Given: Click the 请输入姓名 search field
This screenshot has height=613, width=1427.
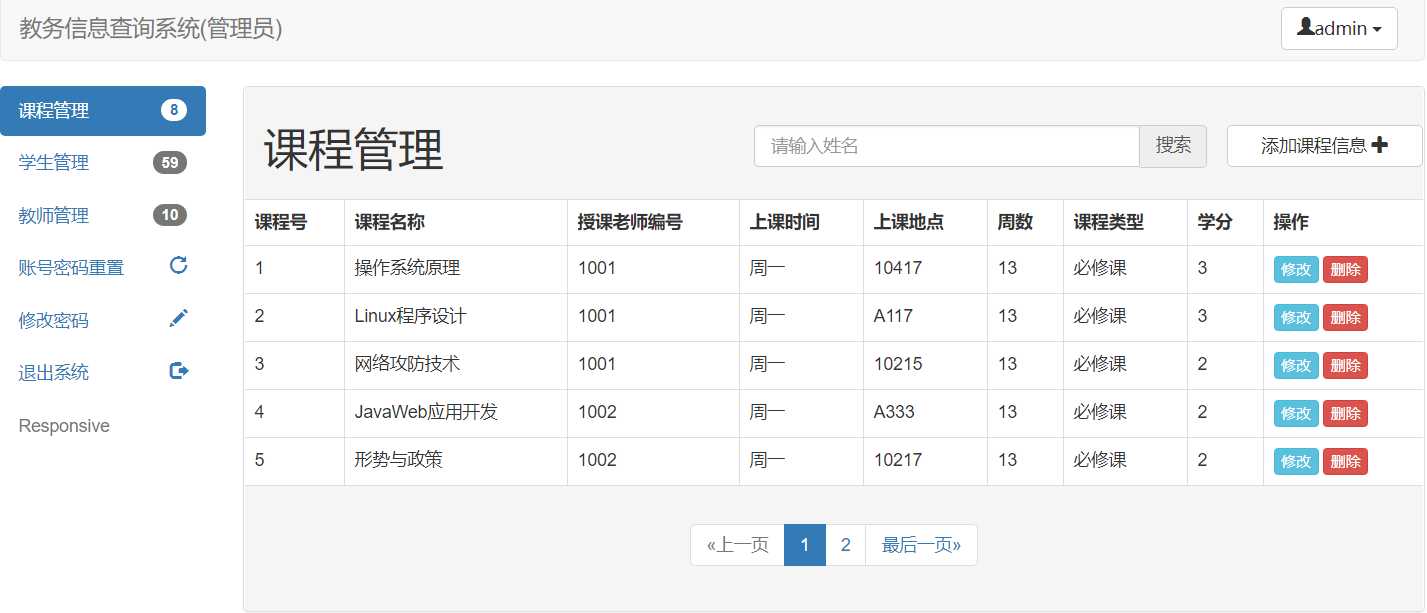Looking at the screenshot, I should point(946,145).
